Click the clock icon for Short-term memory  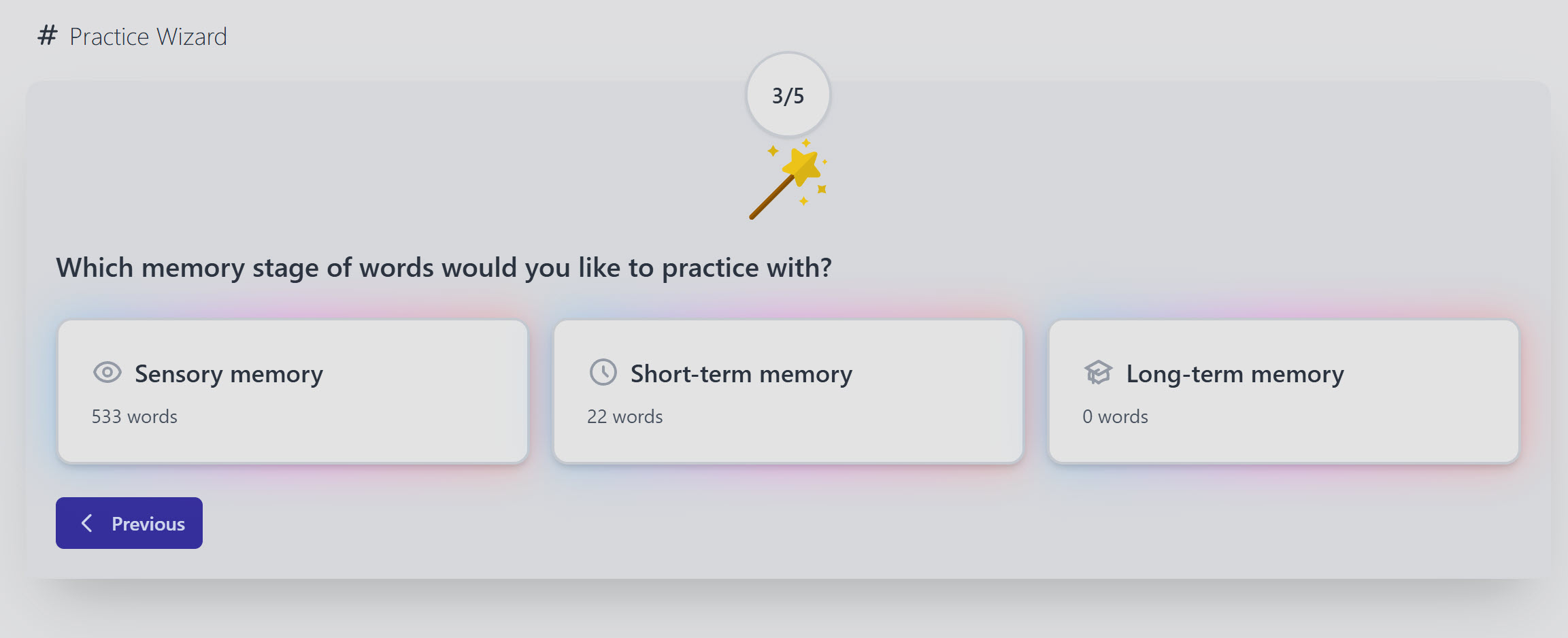click(x=603, y=373)
